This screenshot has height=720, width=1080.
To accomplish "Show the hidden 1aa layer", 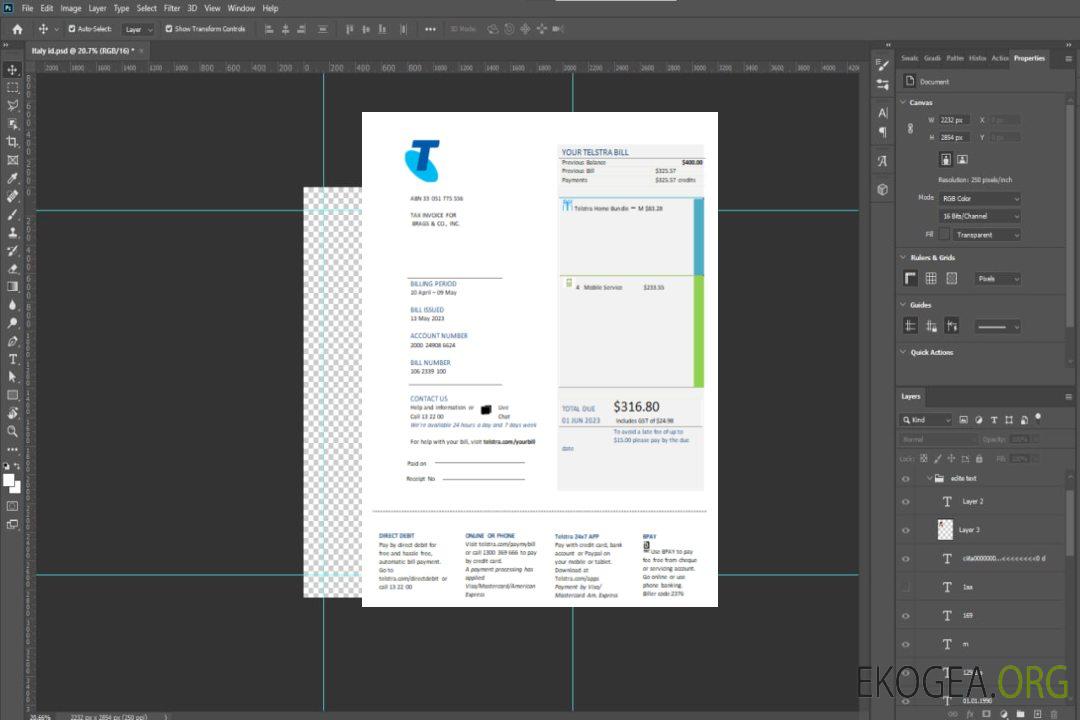I will [x=906, y=587].
